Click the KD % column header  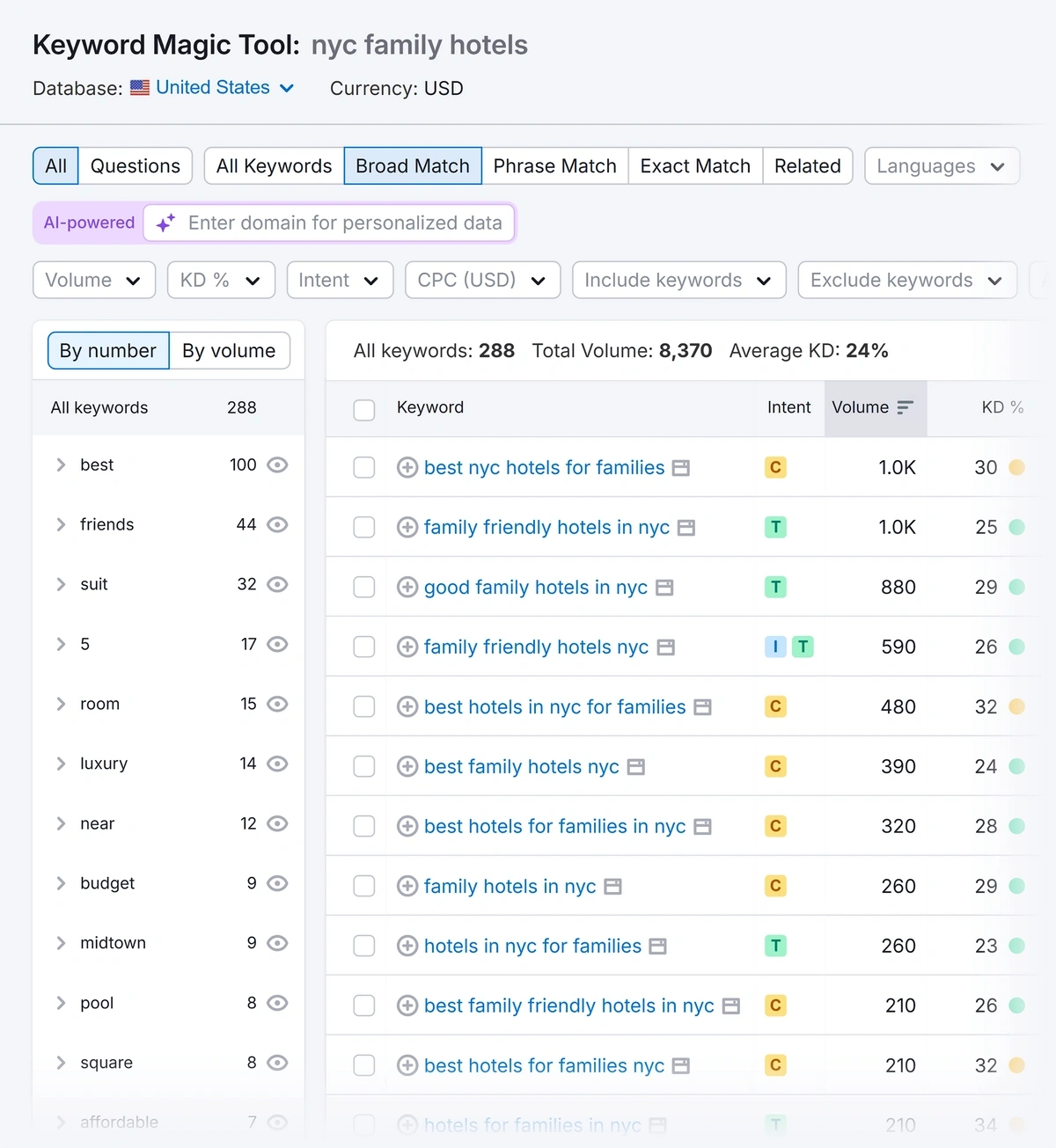(1002, 408)
